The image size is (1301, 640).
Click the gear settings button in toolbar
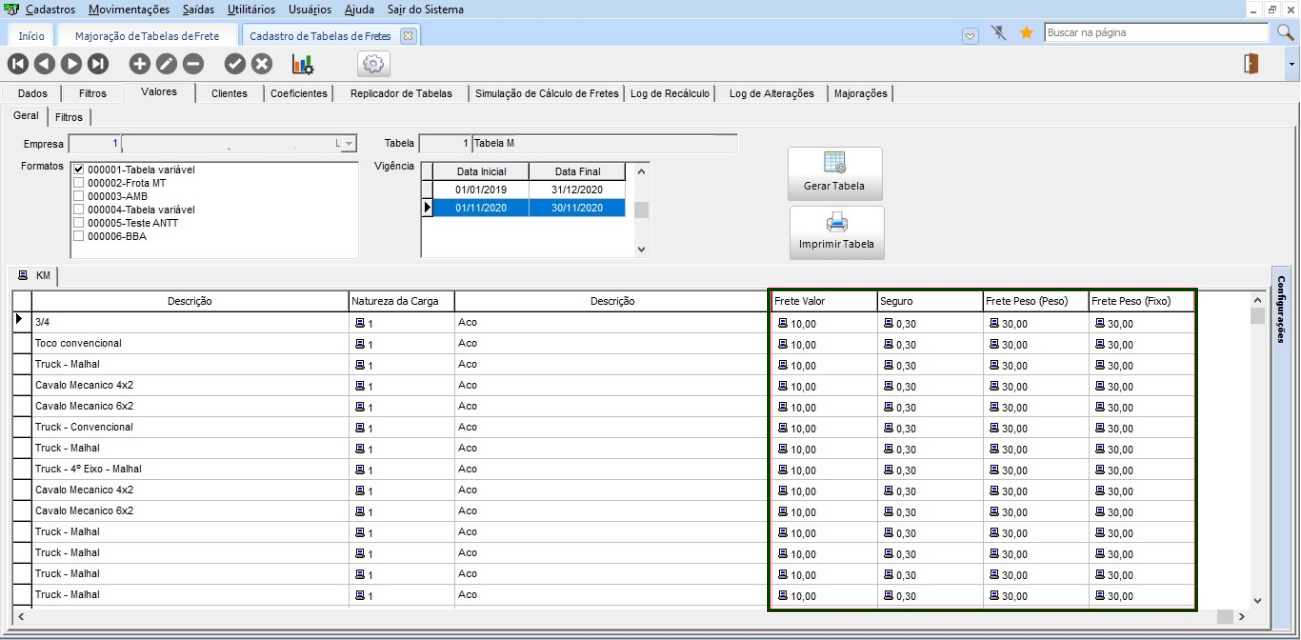click(x=374, y=64)
